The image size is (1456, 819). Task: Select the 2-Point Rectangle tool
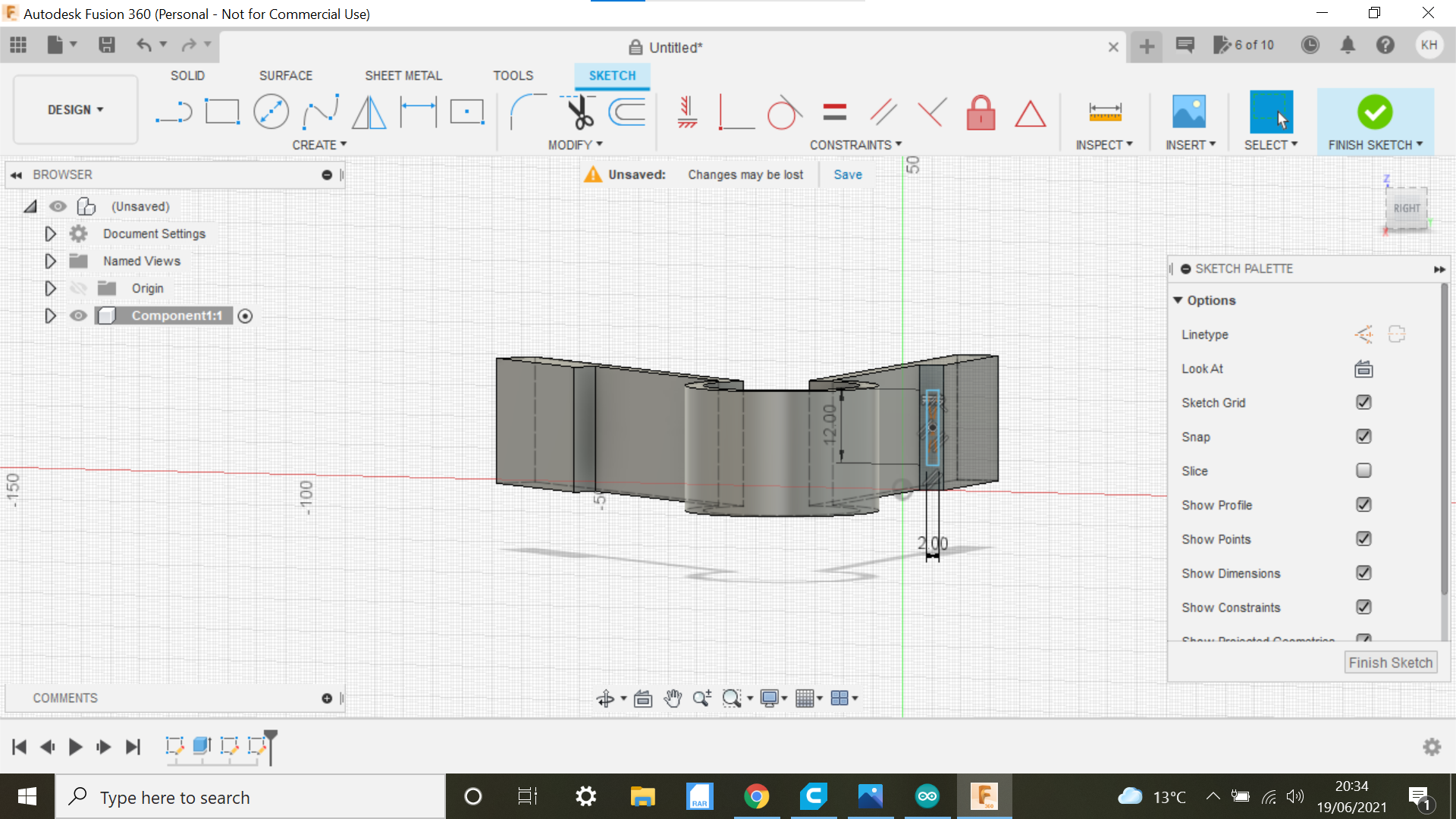point(223,111)
